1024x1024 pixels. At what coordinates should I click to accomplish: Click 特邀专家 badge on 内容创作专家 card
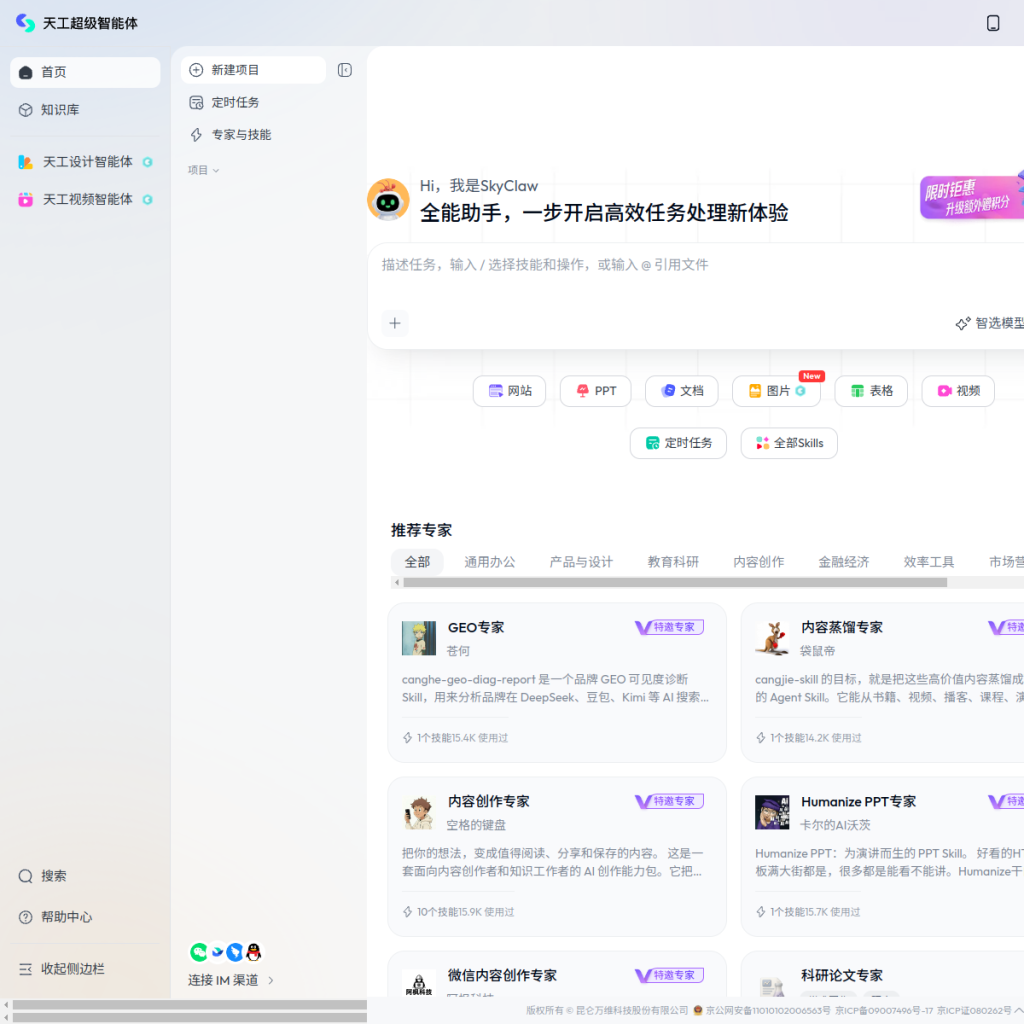coord(669,801)
